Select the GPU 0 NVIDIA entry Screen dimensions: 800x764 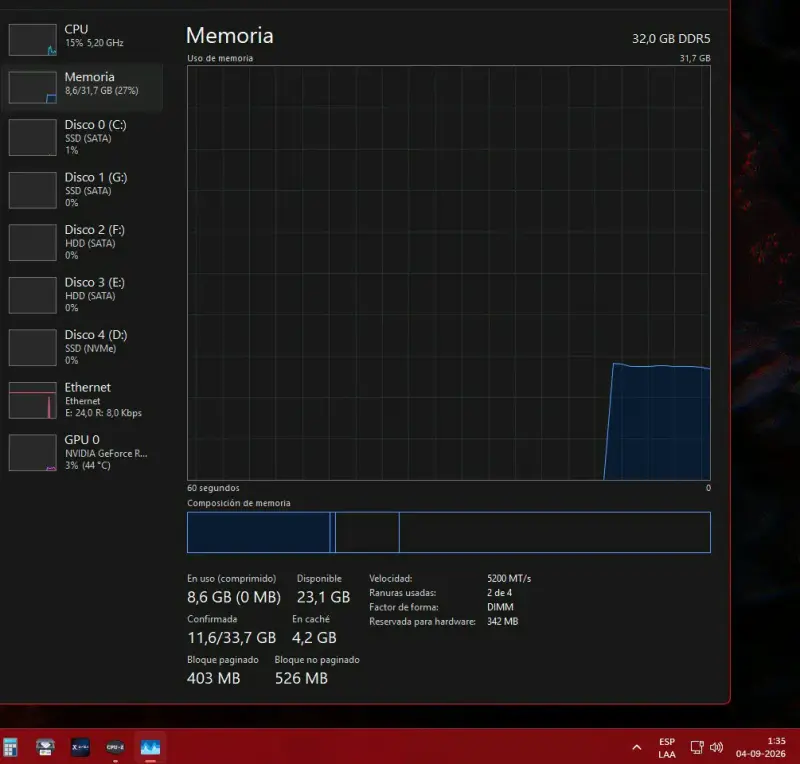pos(82,453)
